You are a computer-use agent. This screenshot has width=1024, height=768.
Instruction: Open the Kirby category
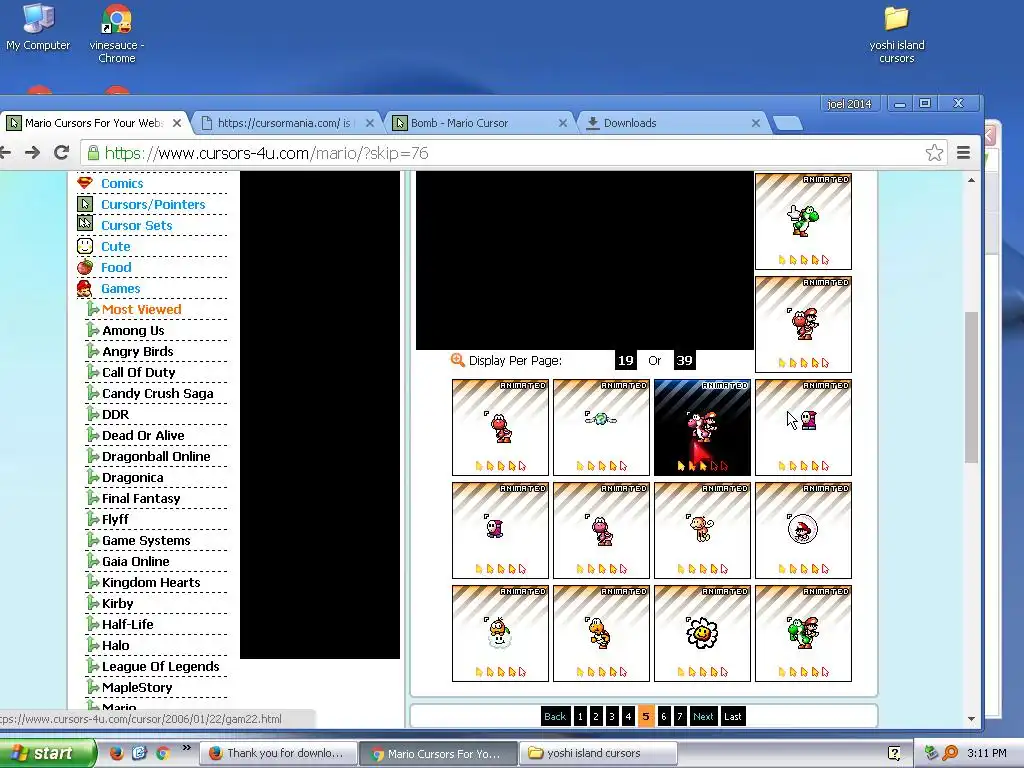pos(118,603)
